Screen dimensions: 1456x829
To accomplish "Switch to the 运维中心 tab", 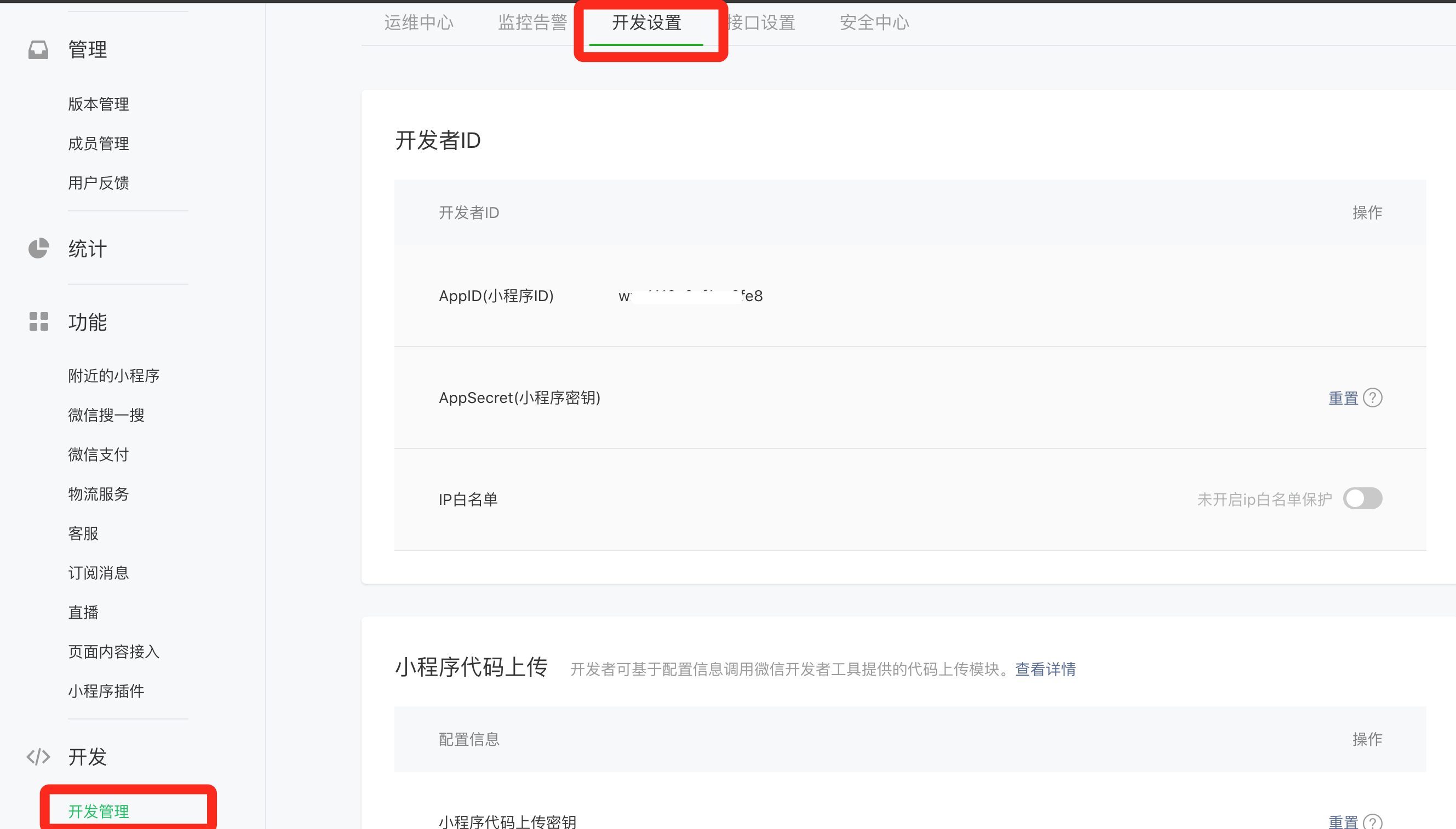I will coord(419,23).
